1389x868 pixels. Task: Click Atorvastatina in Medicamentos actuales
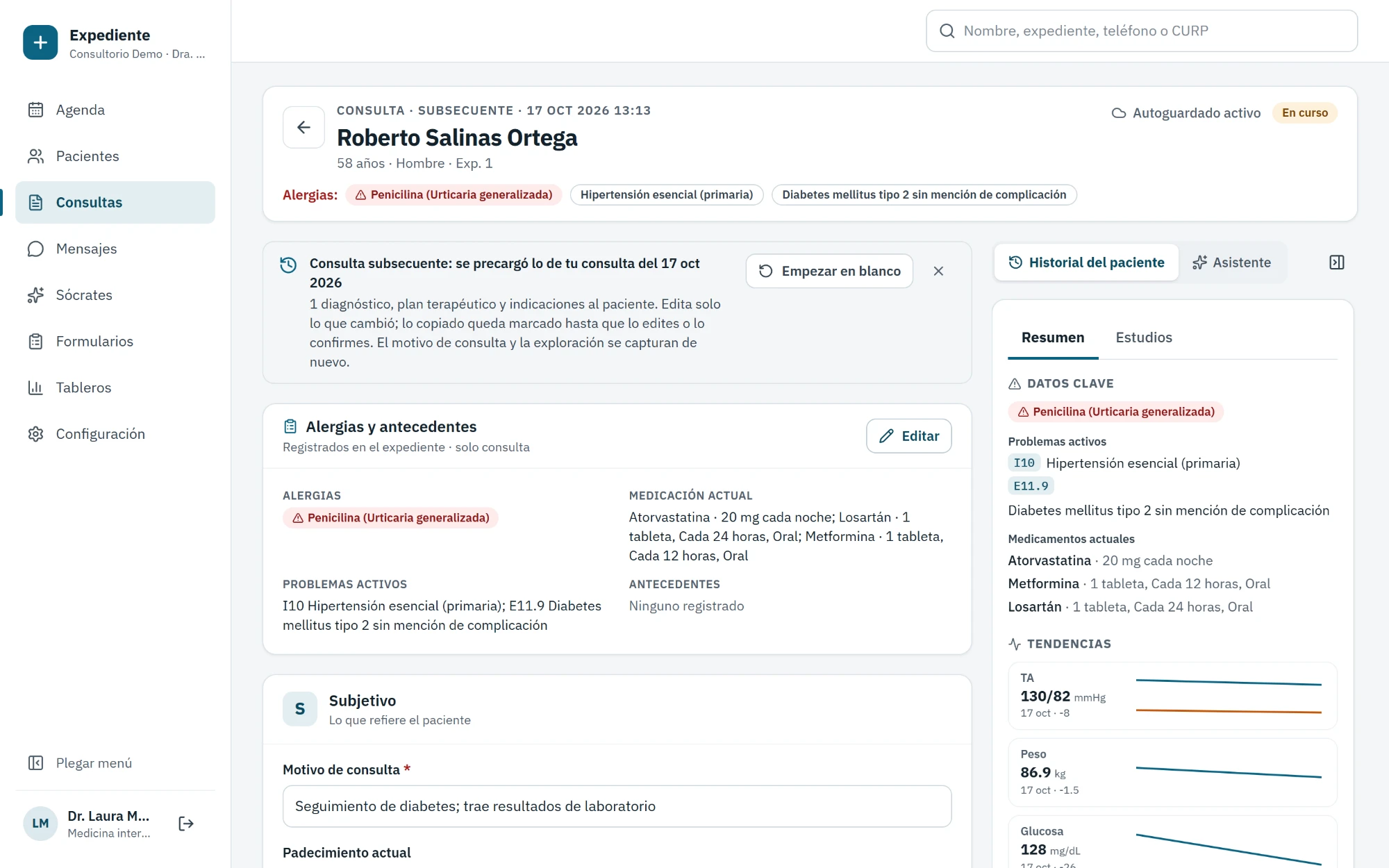(x=1049, y=560)
